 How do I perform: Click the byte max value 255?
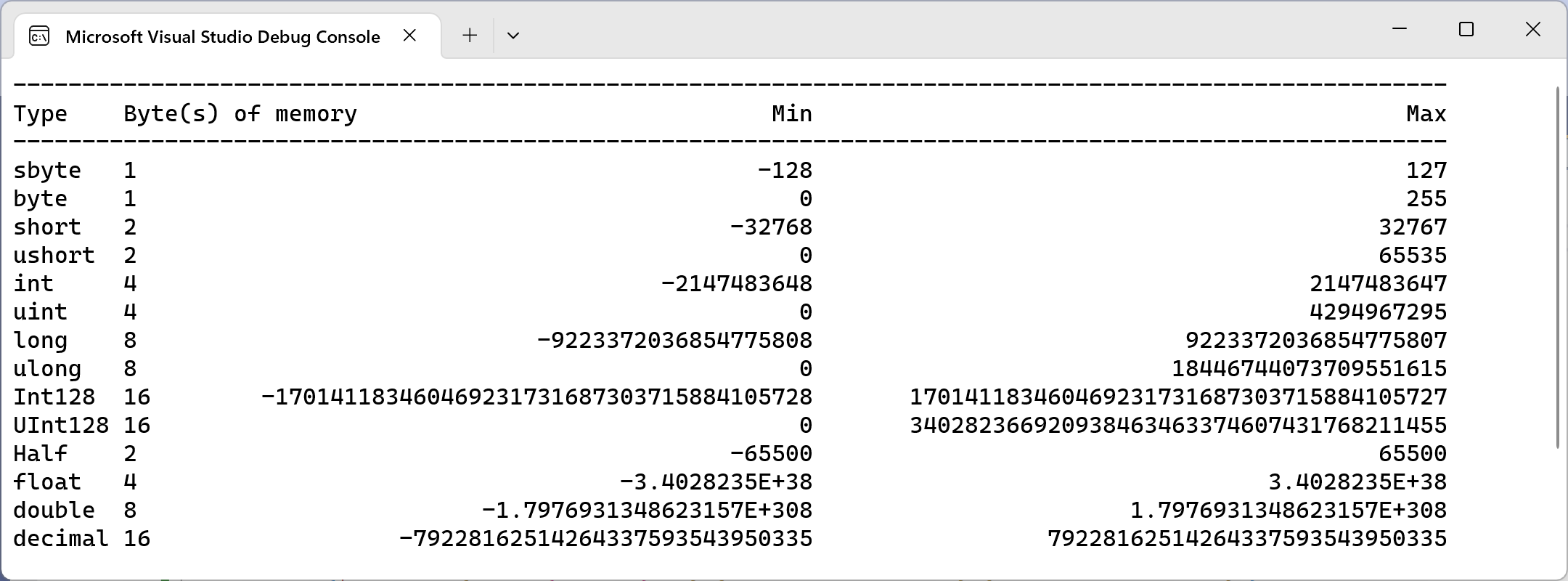click(x=1426, y=199)
